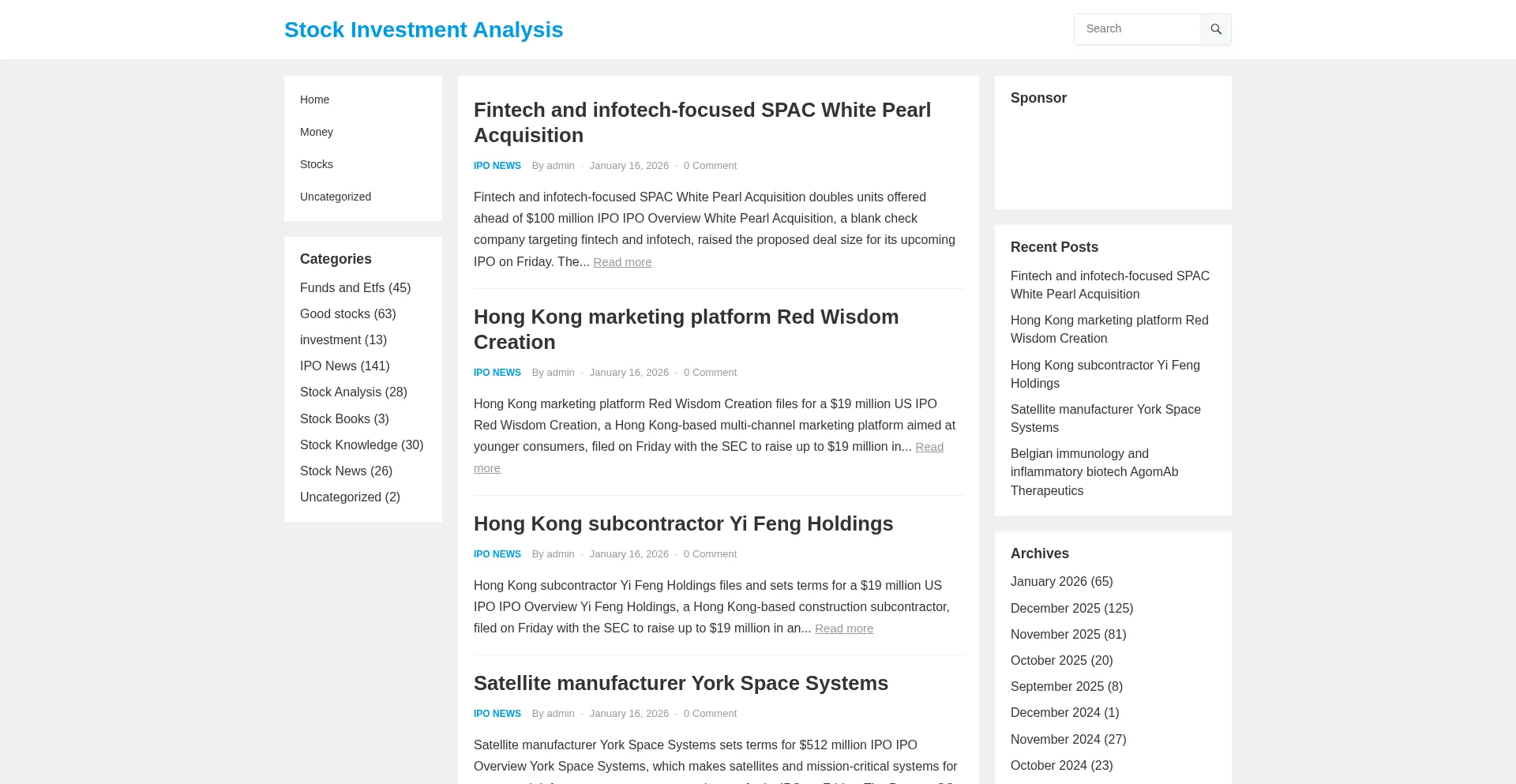Click IPO NEWS tag on Red Wisdom post
Image resolution: width=1516 pixels, height=784 pixels.
tap(497, 373)
